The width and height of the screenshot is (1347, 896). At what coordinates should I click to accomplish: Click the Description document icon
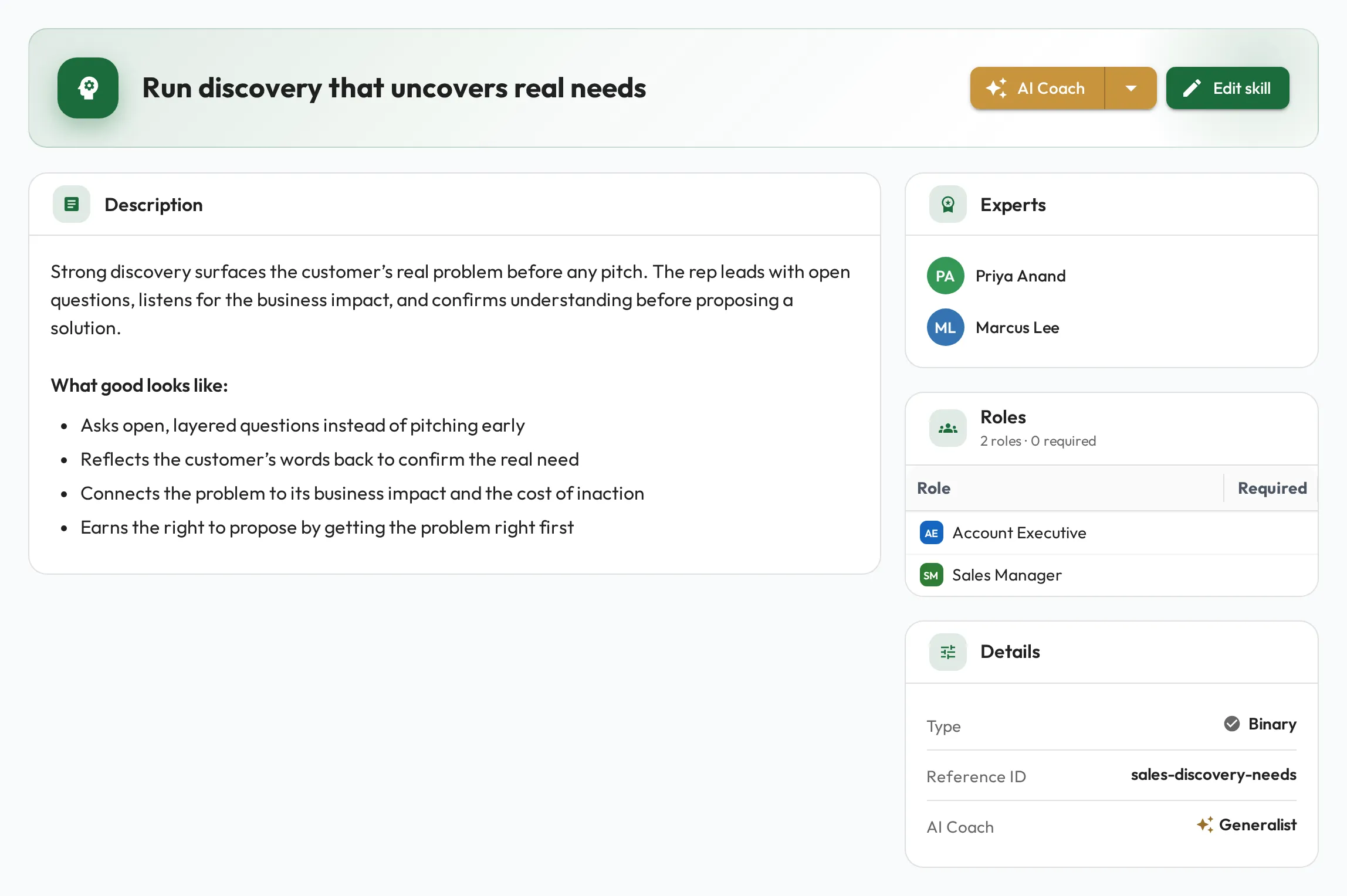[x=72, y=204]
